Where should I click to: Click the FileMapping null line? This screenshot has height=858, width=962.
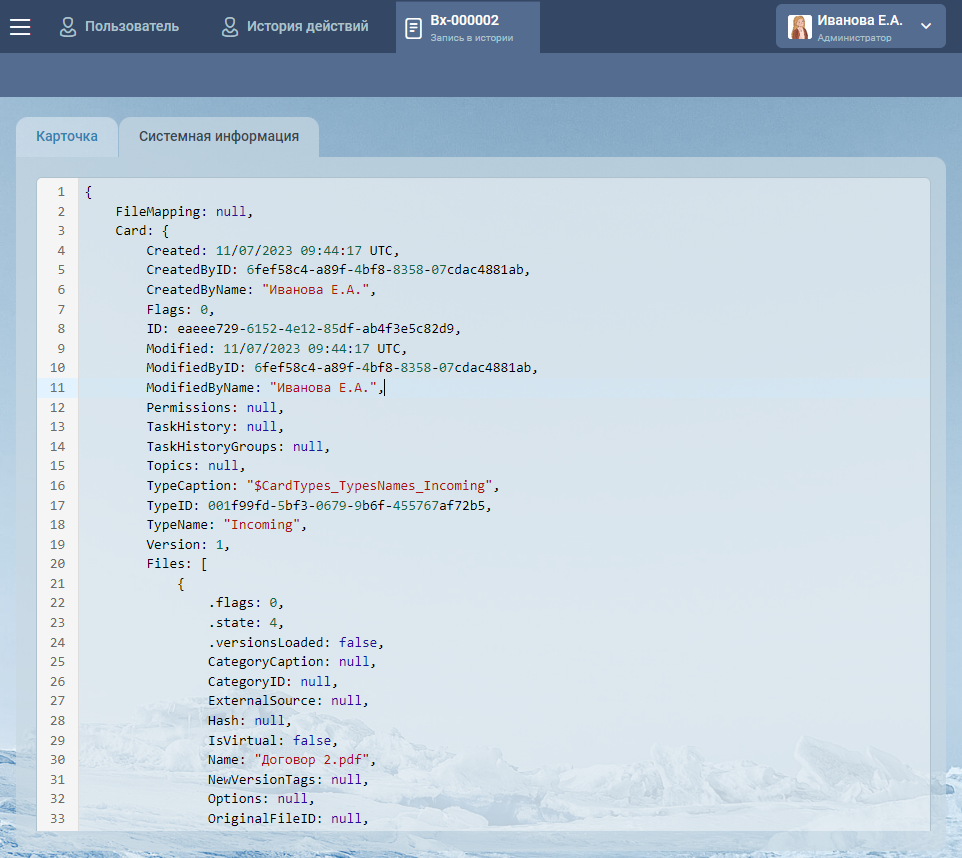click(184, 211)
